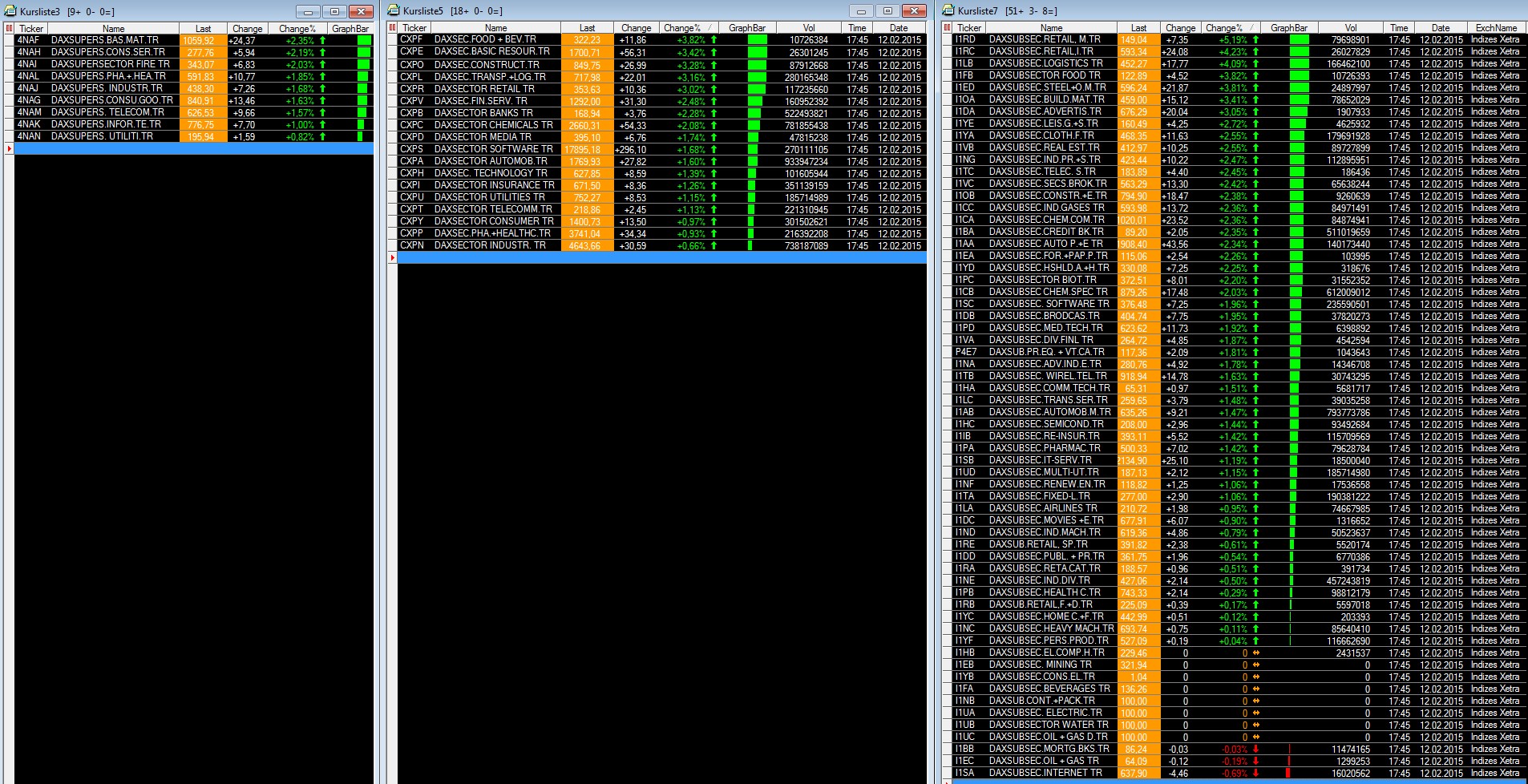
Task: Click the red GraphBar cell in the I1SA row
Action: (1287, 774)
